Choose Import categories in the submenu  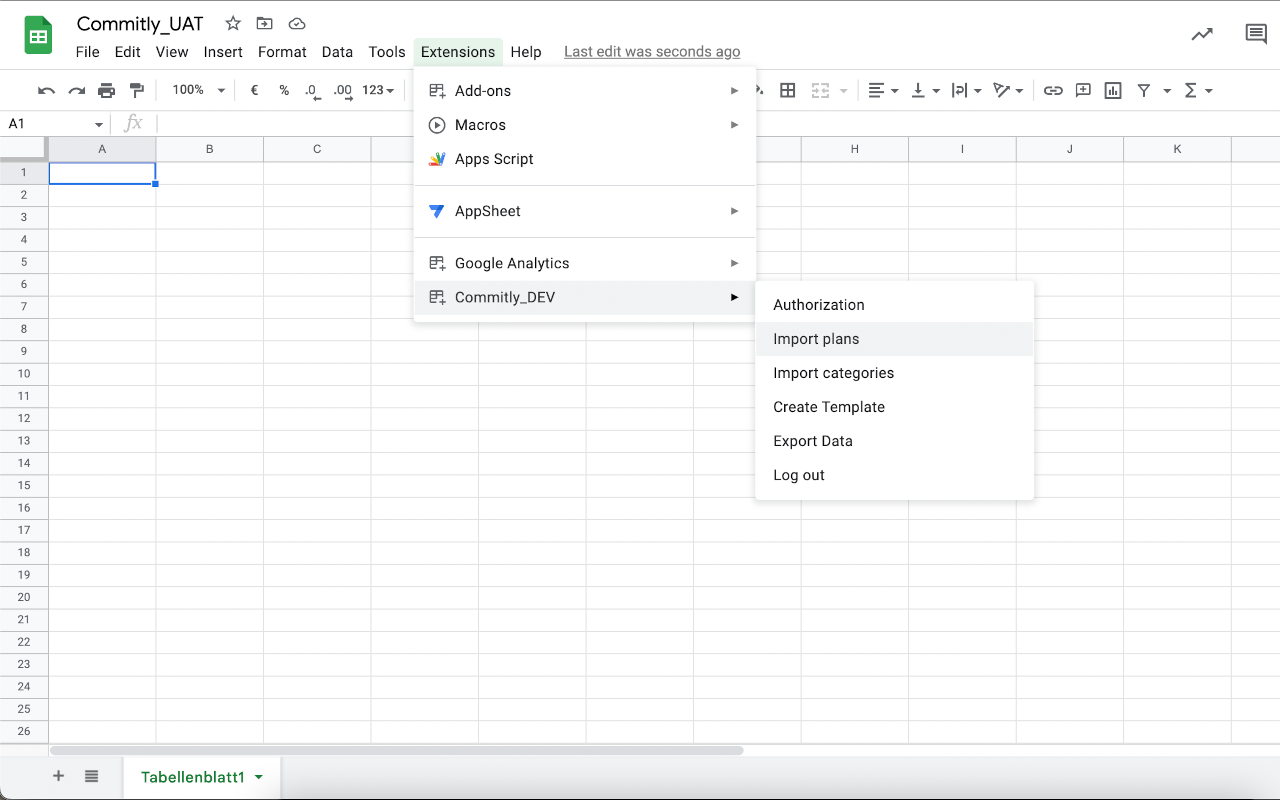click(x=895, y=373)
